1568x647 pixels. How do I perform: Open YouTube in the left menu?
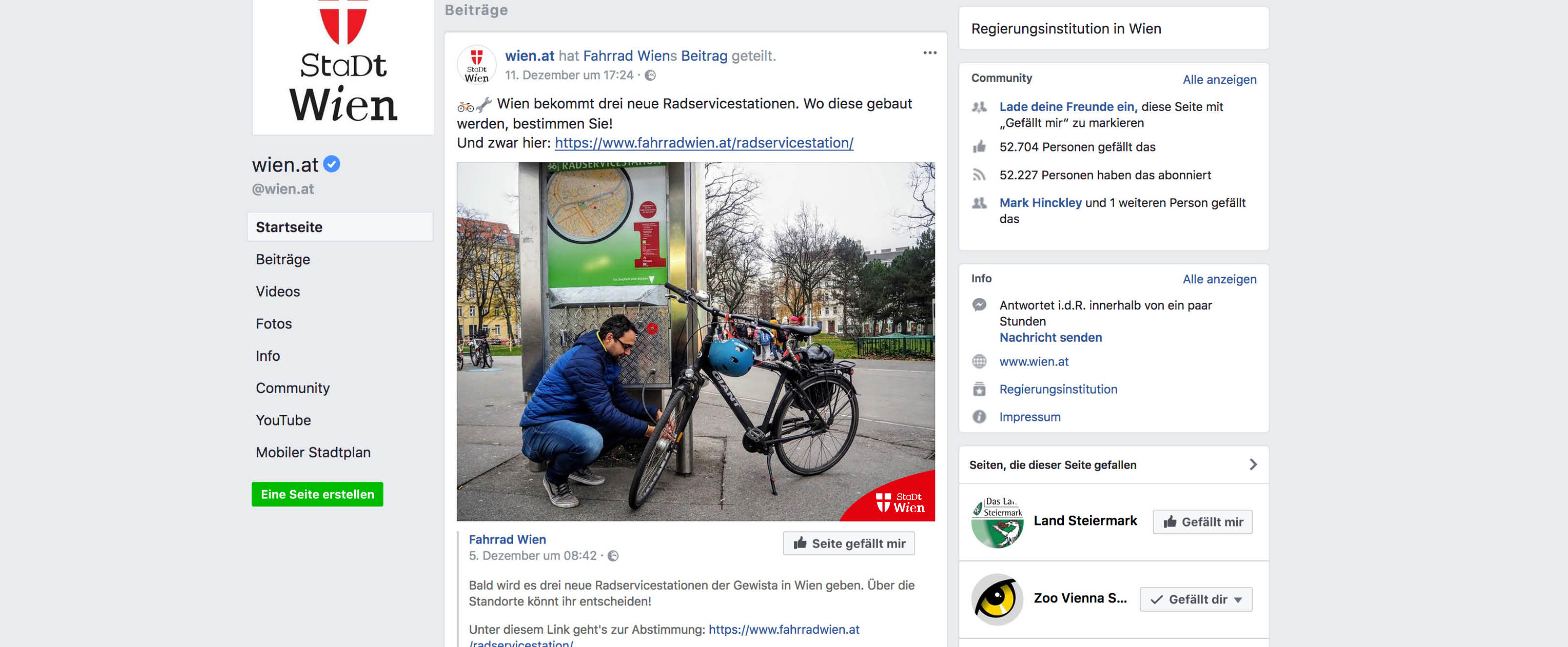283,421
